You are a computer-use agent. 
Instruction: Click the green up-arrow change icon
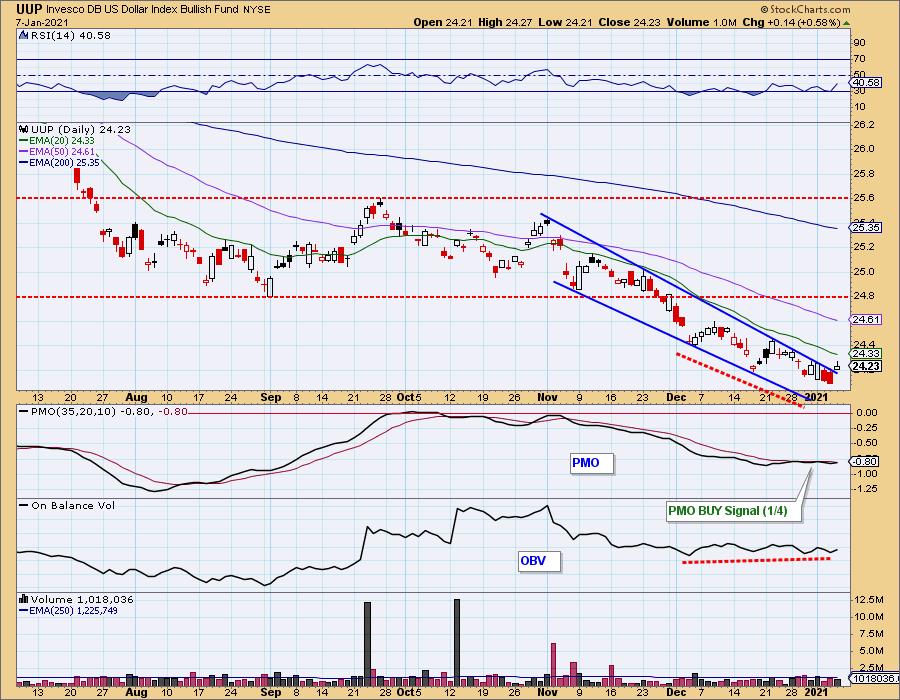(x=847, y=23)
